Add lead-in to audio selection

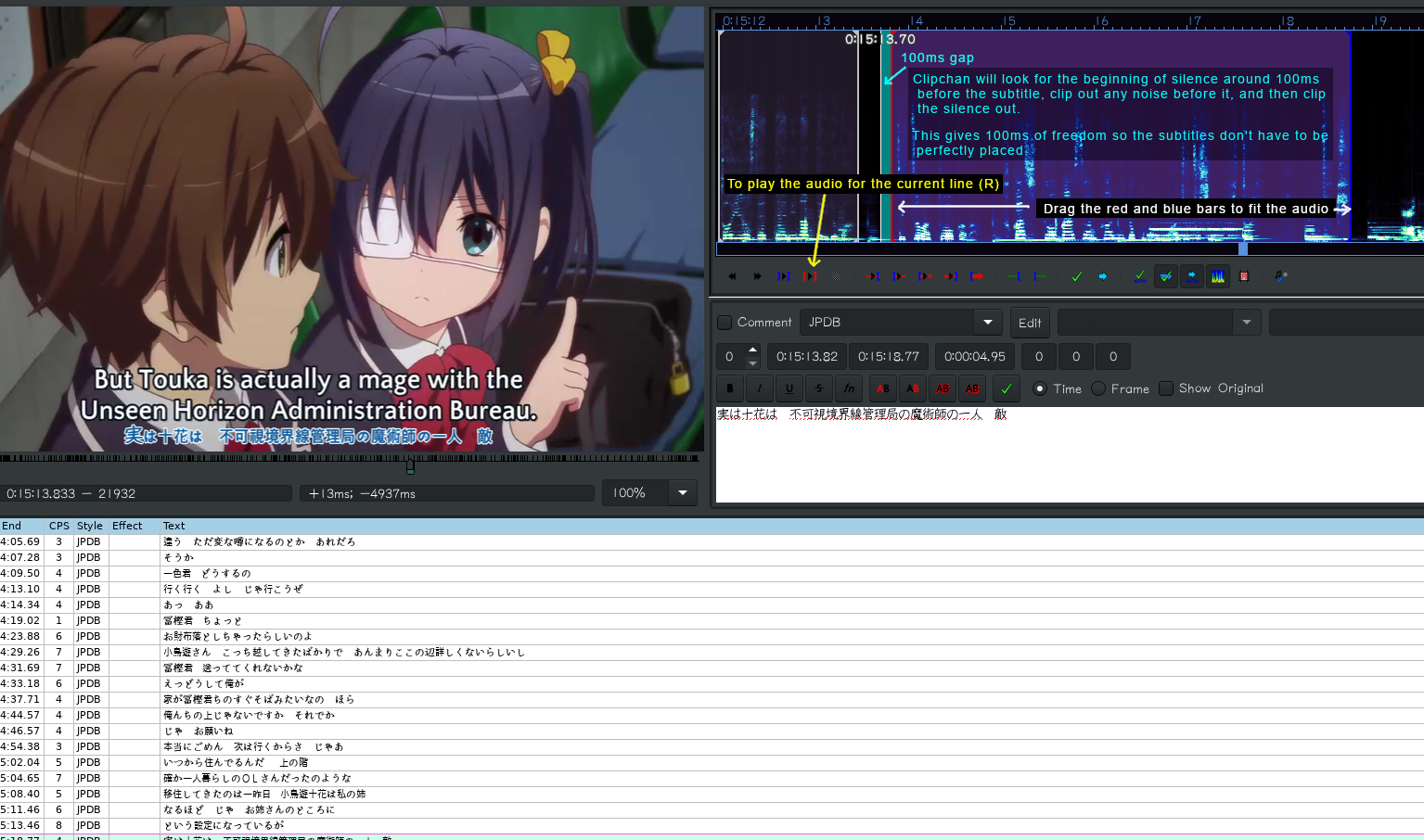1014,276
